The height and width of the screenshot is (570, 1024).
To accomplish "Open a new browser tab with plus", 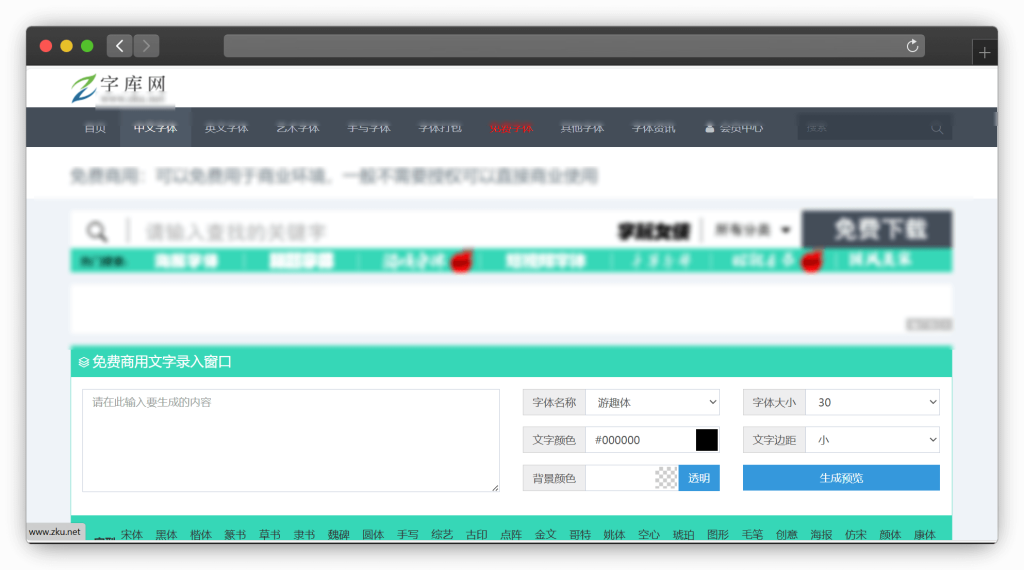I will click(985, 53).
